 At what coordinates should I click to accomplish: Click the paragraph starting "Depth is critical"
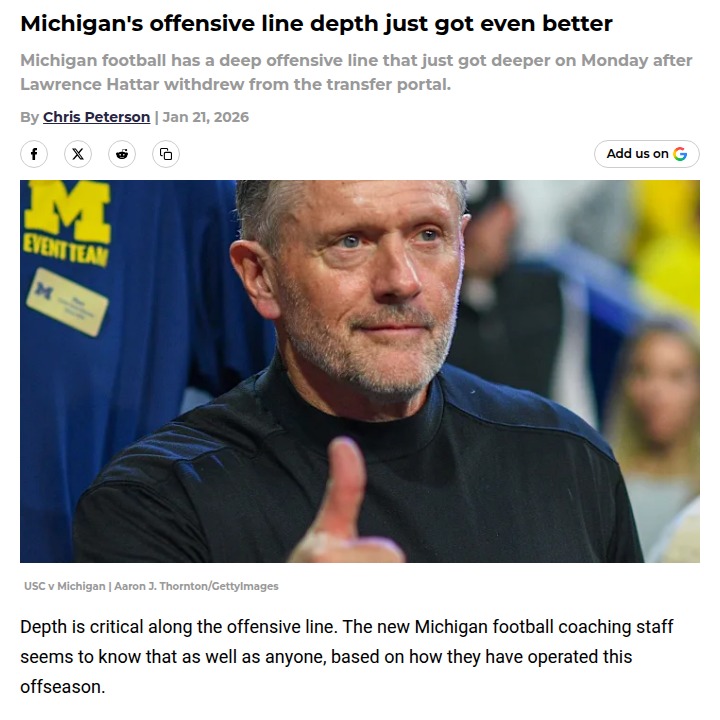coord(347,657)
